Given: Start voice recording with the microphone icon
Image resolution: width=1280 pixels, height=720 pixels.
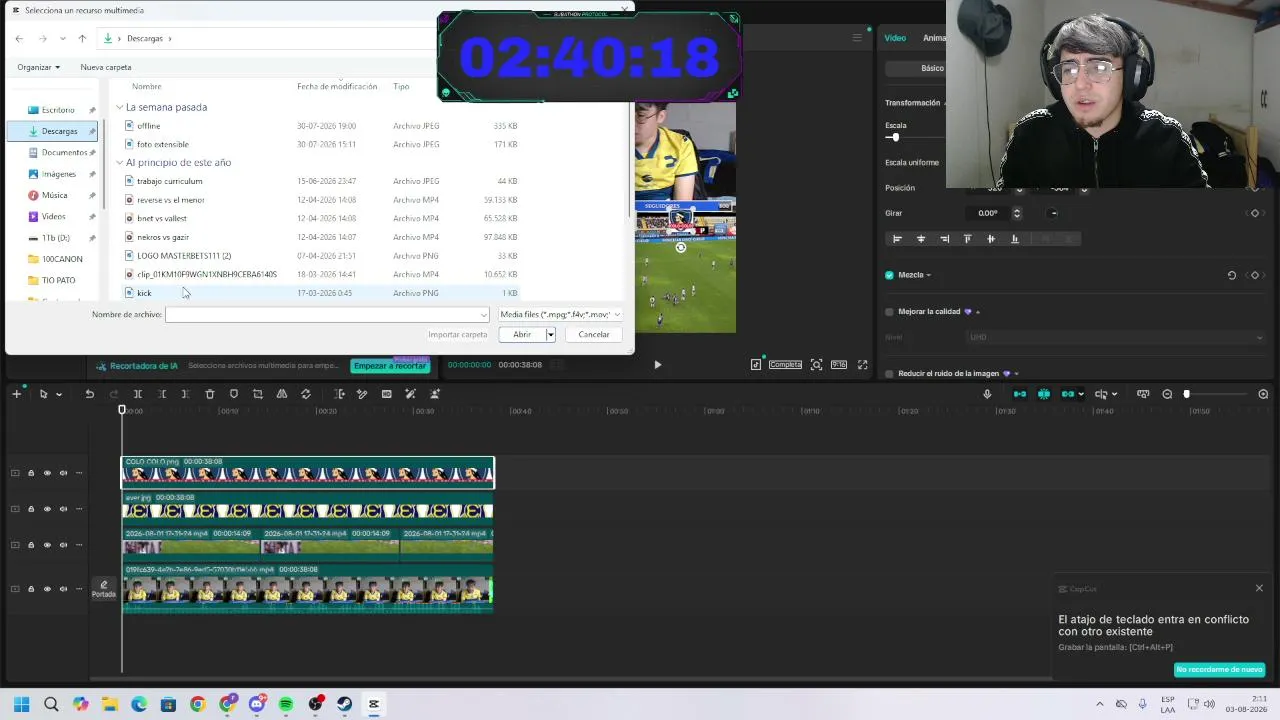Looking at the screenshot, I should click(x=987, y=394).
